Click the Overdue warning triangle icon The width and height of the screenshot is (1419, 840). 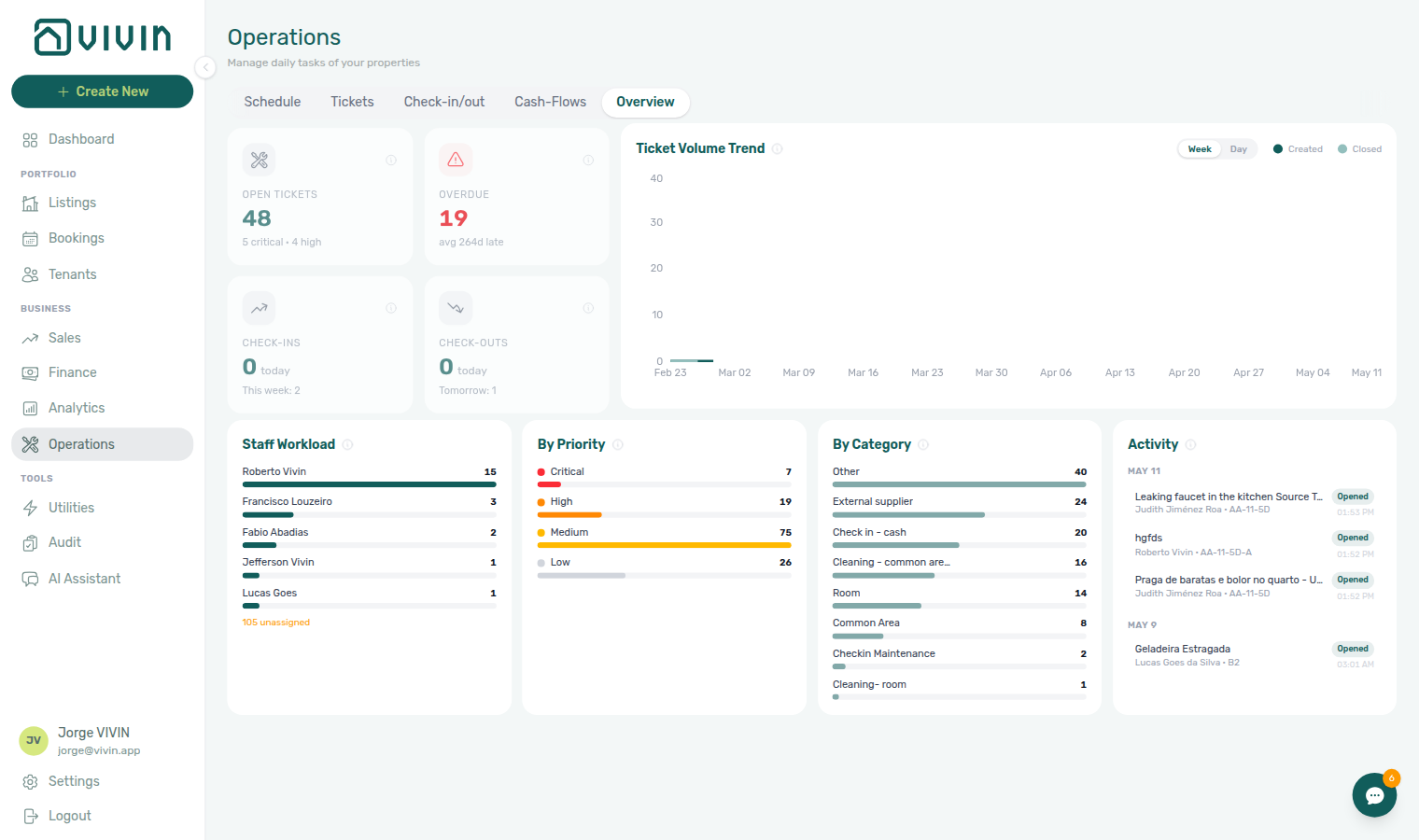click(x=456, y=161)
